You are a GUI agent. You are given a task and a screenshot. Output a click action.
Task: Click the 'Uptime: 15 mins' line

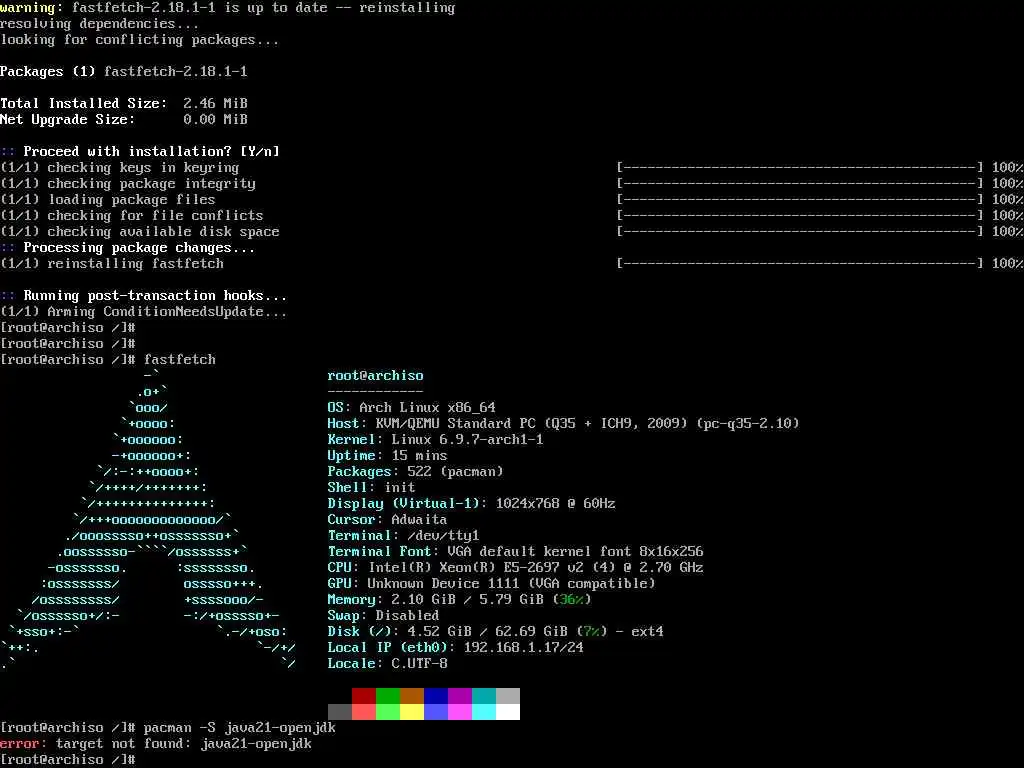tap(387, 456)
